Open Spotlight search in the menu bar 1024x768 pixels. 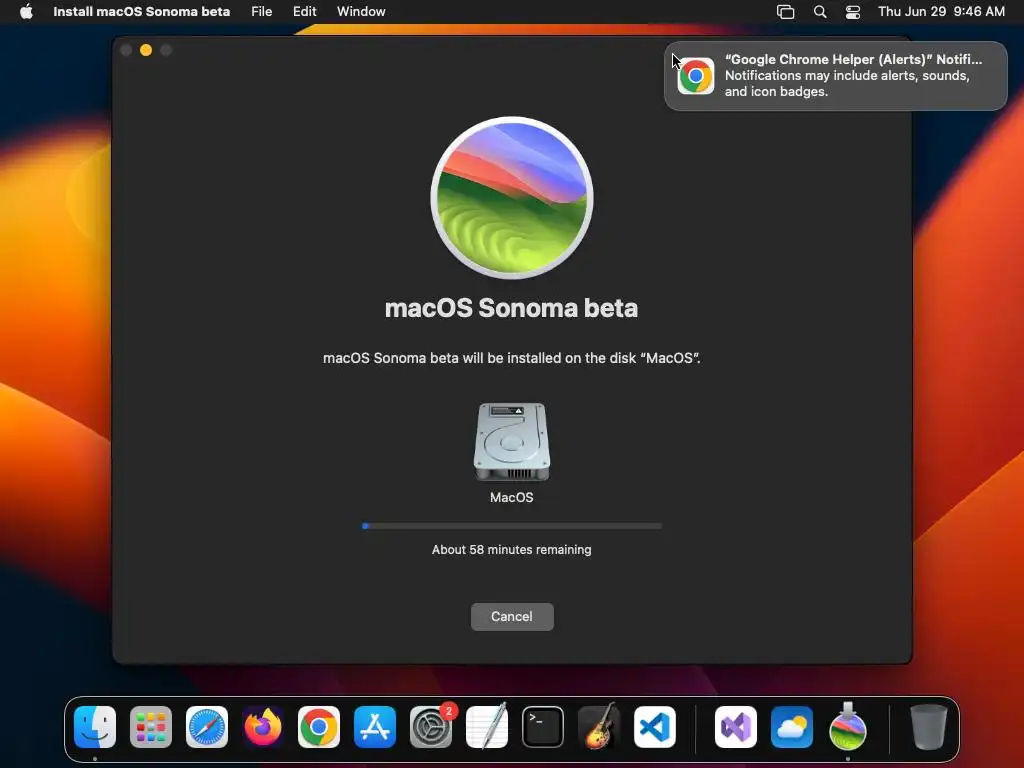pyautogui.click(x=820, y=12)
